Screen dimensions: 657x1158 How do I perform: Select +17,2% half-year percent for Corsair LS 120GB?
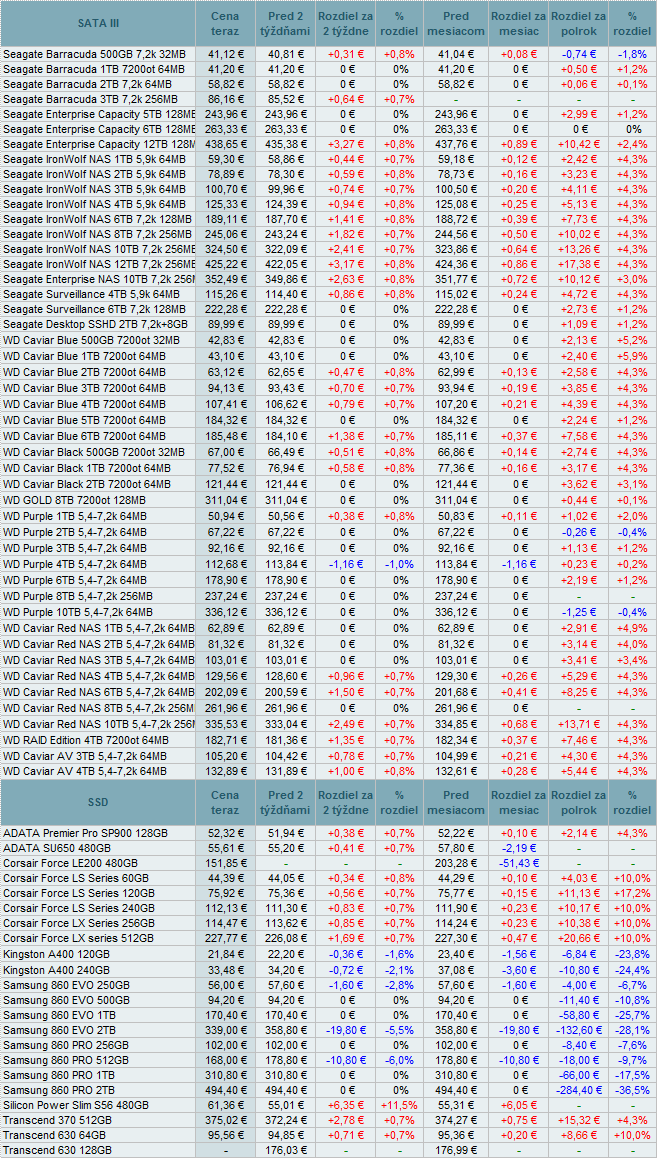[x=633, y=893]
